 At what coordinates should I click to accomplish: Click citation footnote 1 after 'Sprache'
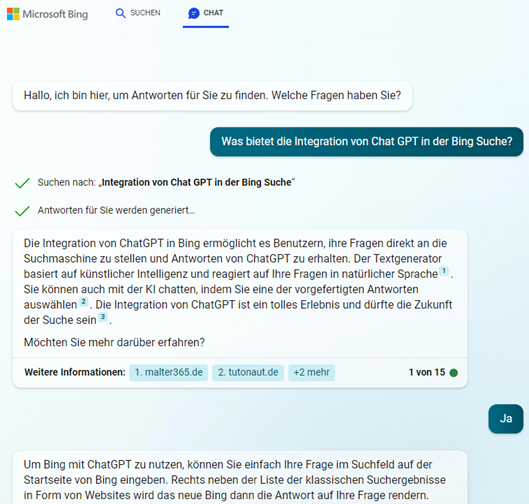[x=444, y=271]
